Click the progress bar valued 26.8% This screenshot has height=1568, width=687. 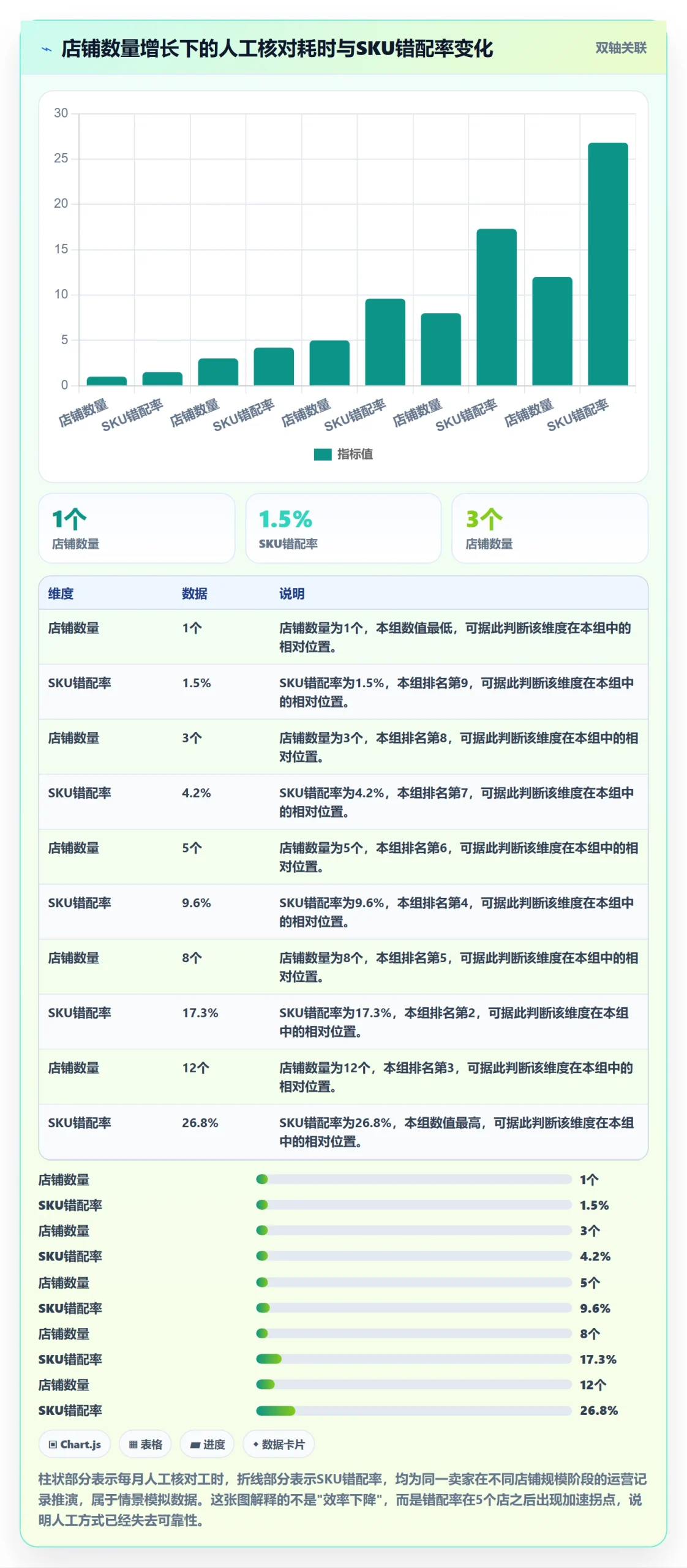pos(413,1410)
